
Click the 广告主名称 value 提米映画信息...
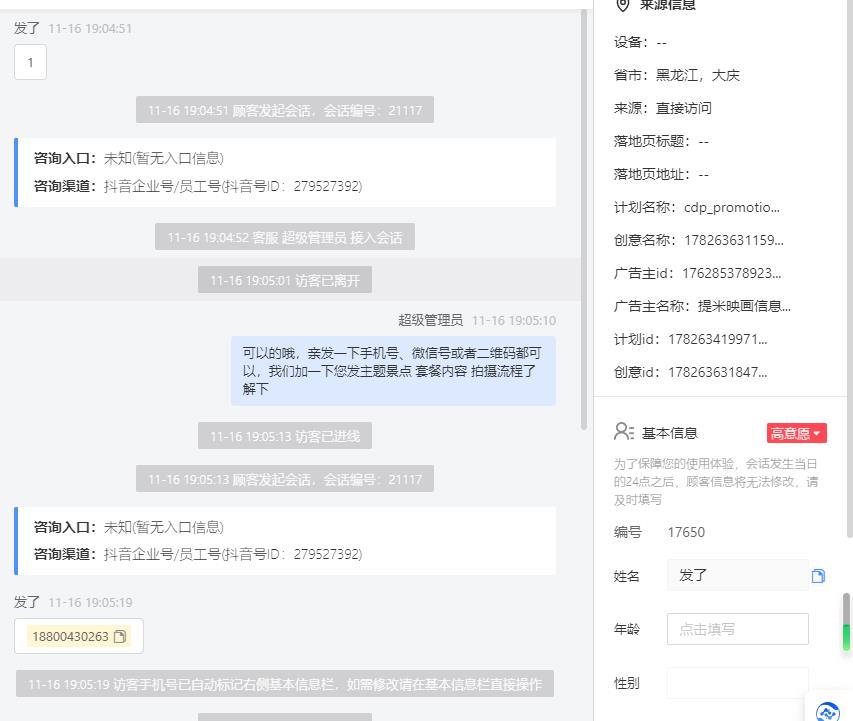click(744, 306)
